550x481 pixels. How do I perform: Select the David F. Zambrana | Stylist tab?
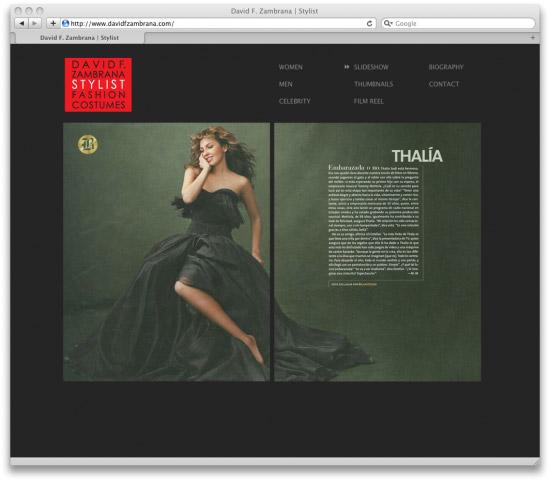[79, 38]
